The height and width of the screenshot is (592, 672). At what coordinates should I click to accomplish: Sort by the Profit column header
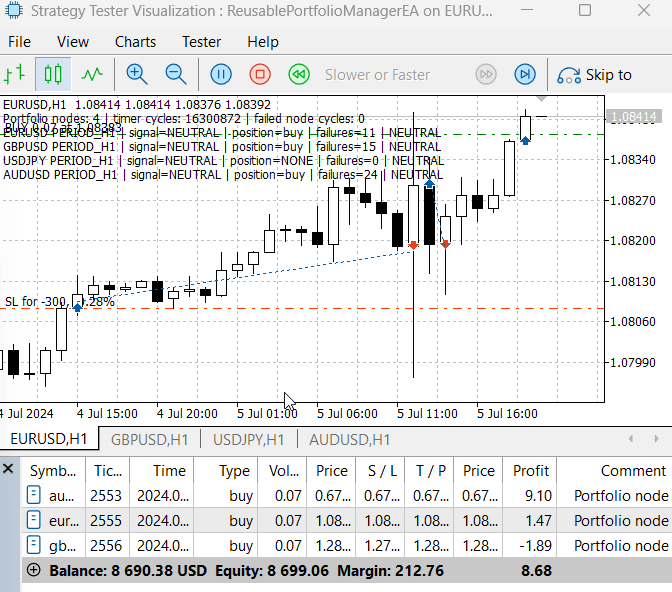click(x=530, y=471)
